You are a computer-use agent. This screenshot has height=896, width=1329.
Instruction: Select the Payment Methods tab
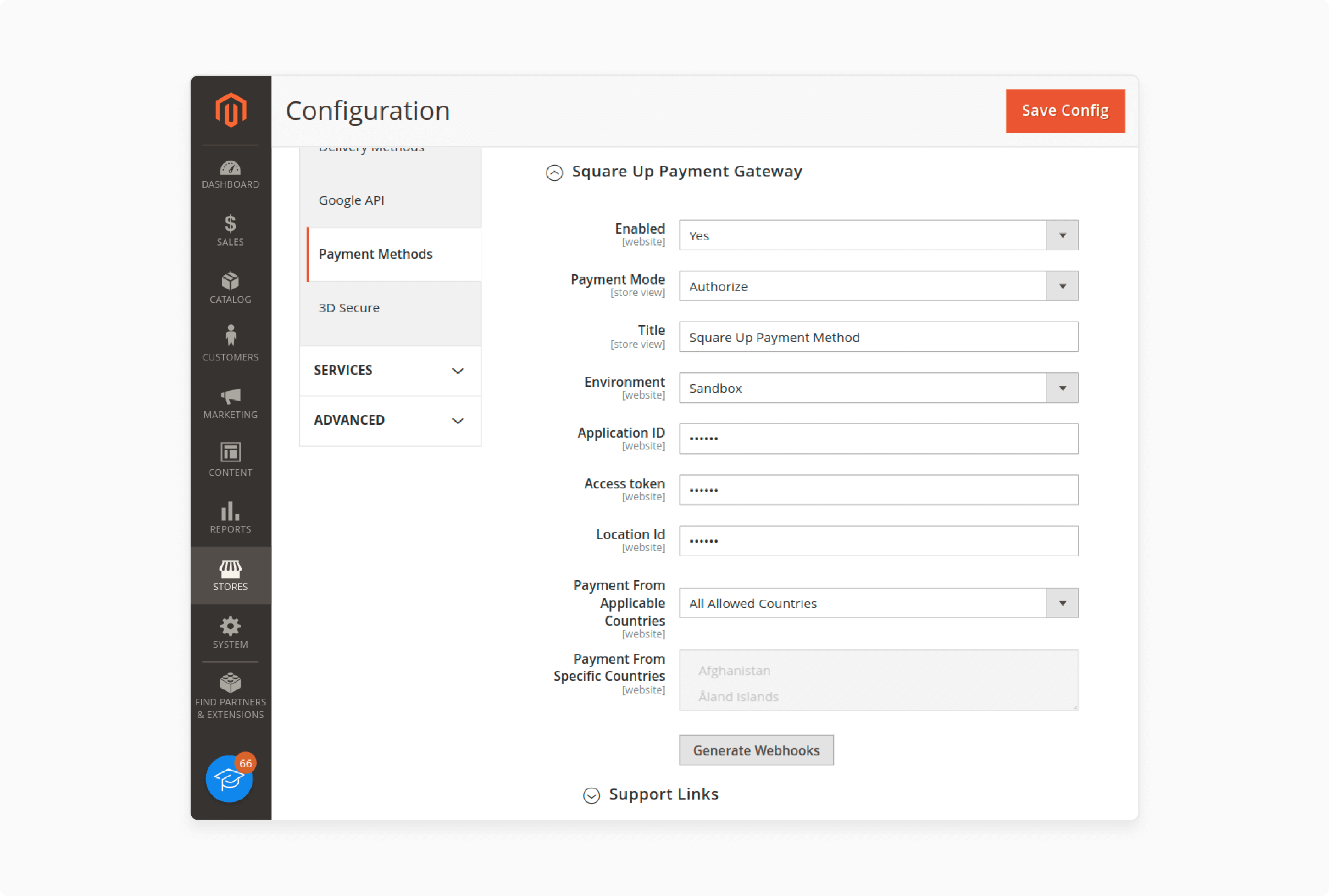pos(394,254)
